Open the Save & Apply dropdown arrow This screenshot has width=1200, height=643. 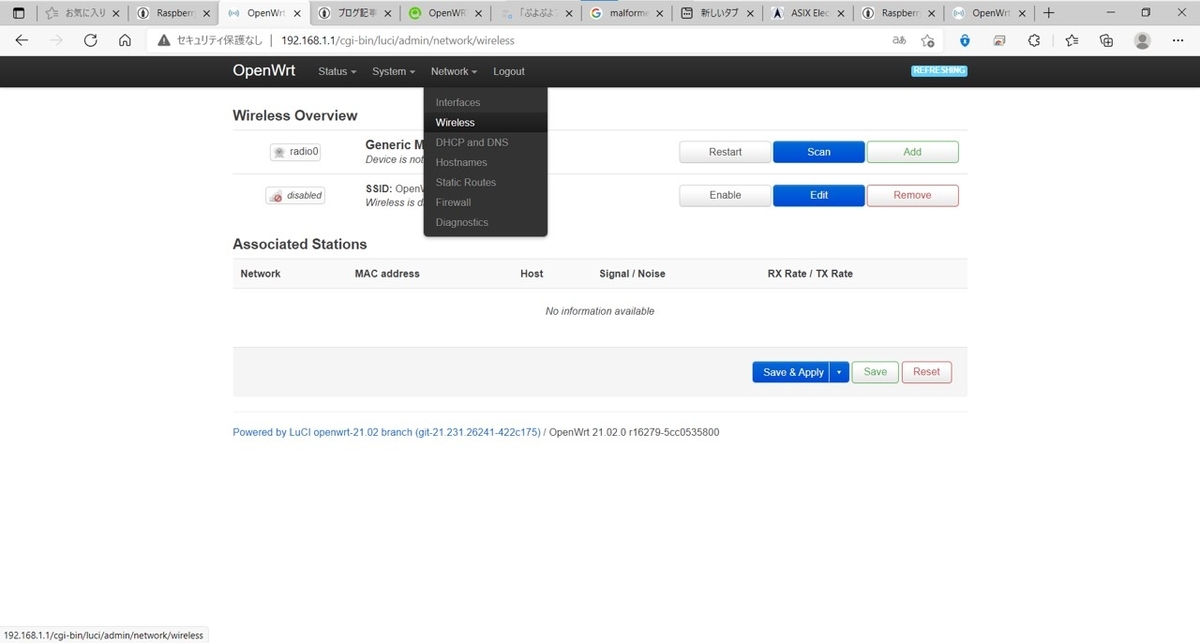[839, 372]
